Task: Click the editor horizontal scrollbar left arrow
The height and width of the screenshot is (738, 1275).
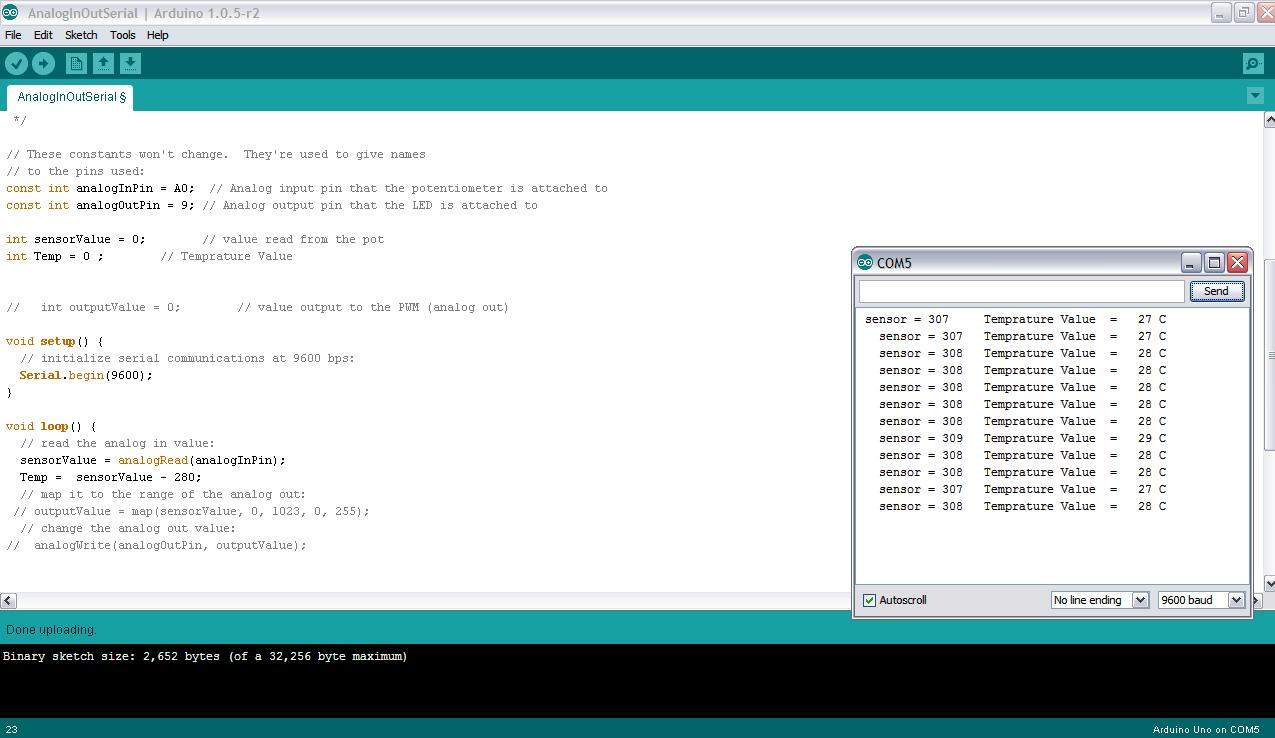Action: [8, 600]
